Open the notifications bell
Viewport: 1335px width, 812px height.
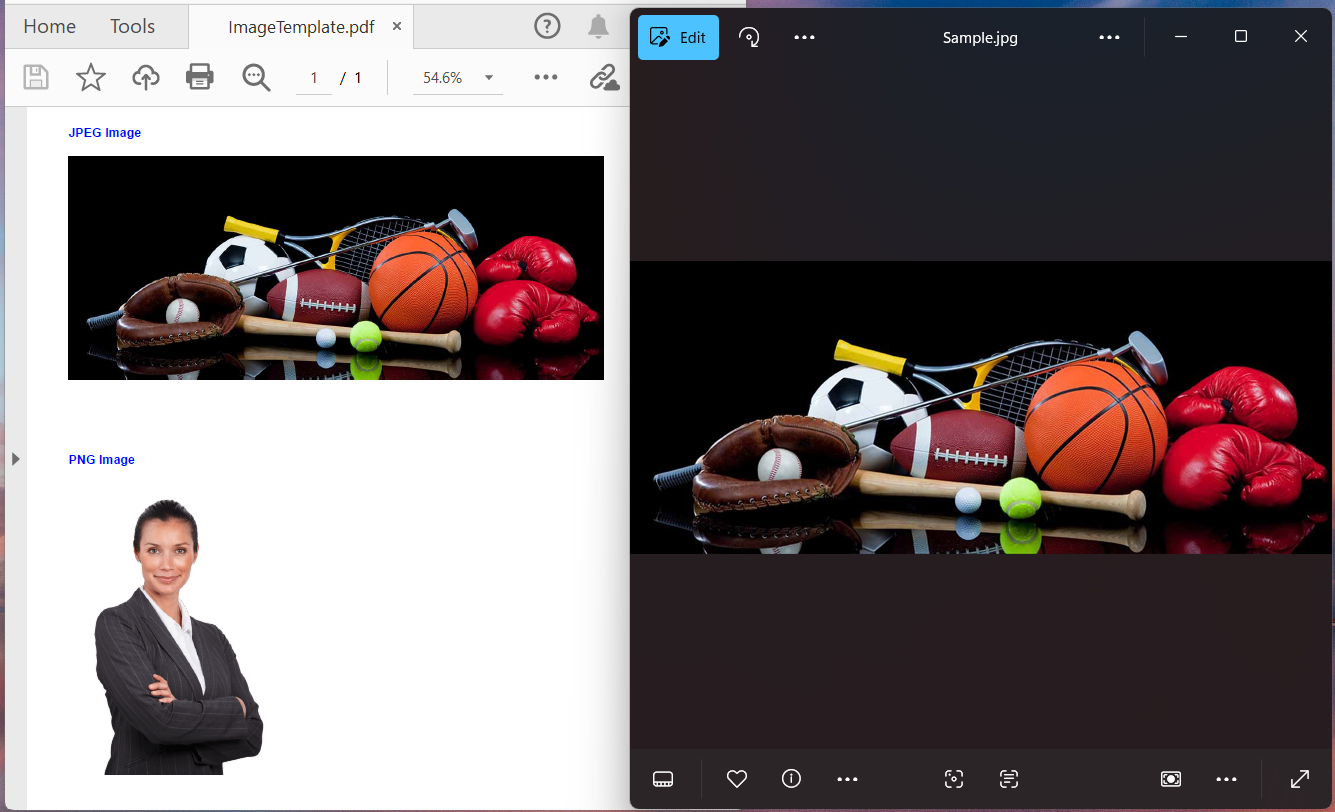tap(598, 27)
